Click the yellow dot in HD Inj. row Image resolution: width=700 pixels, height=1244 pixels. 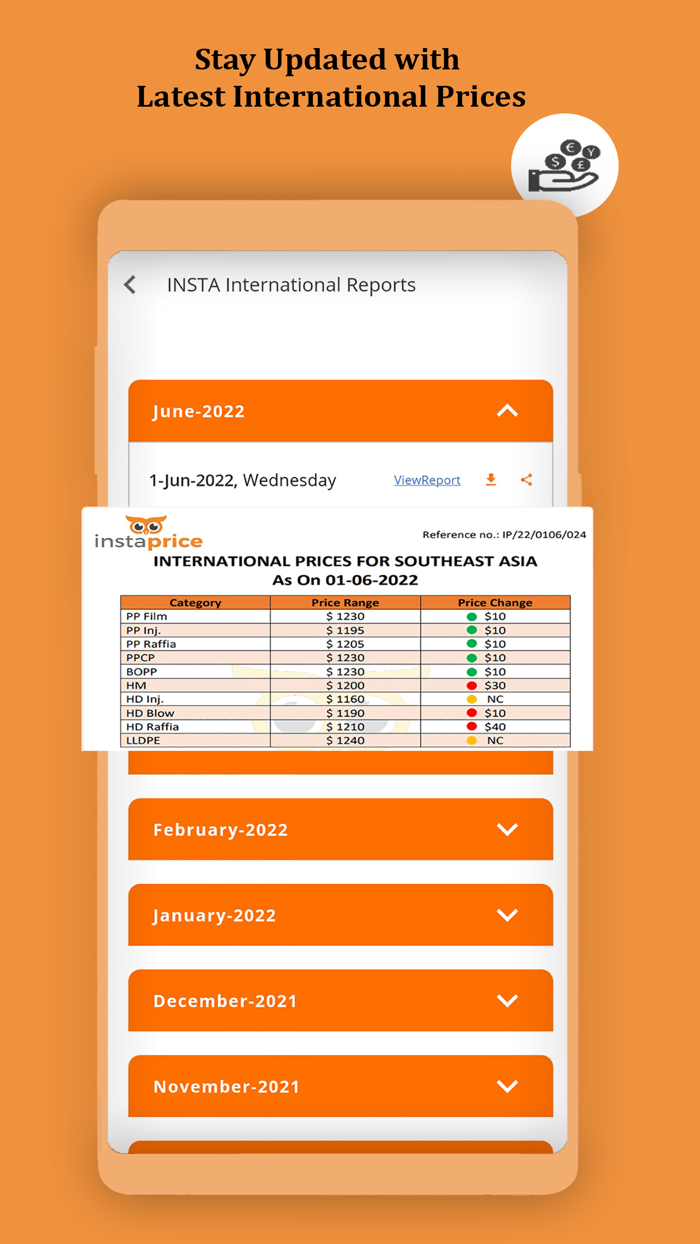click(472, 699)
